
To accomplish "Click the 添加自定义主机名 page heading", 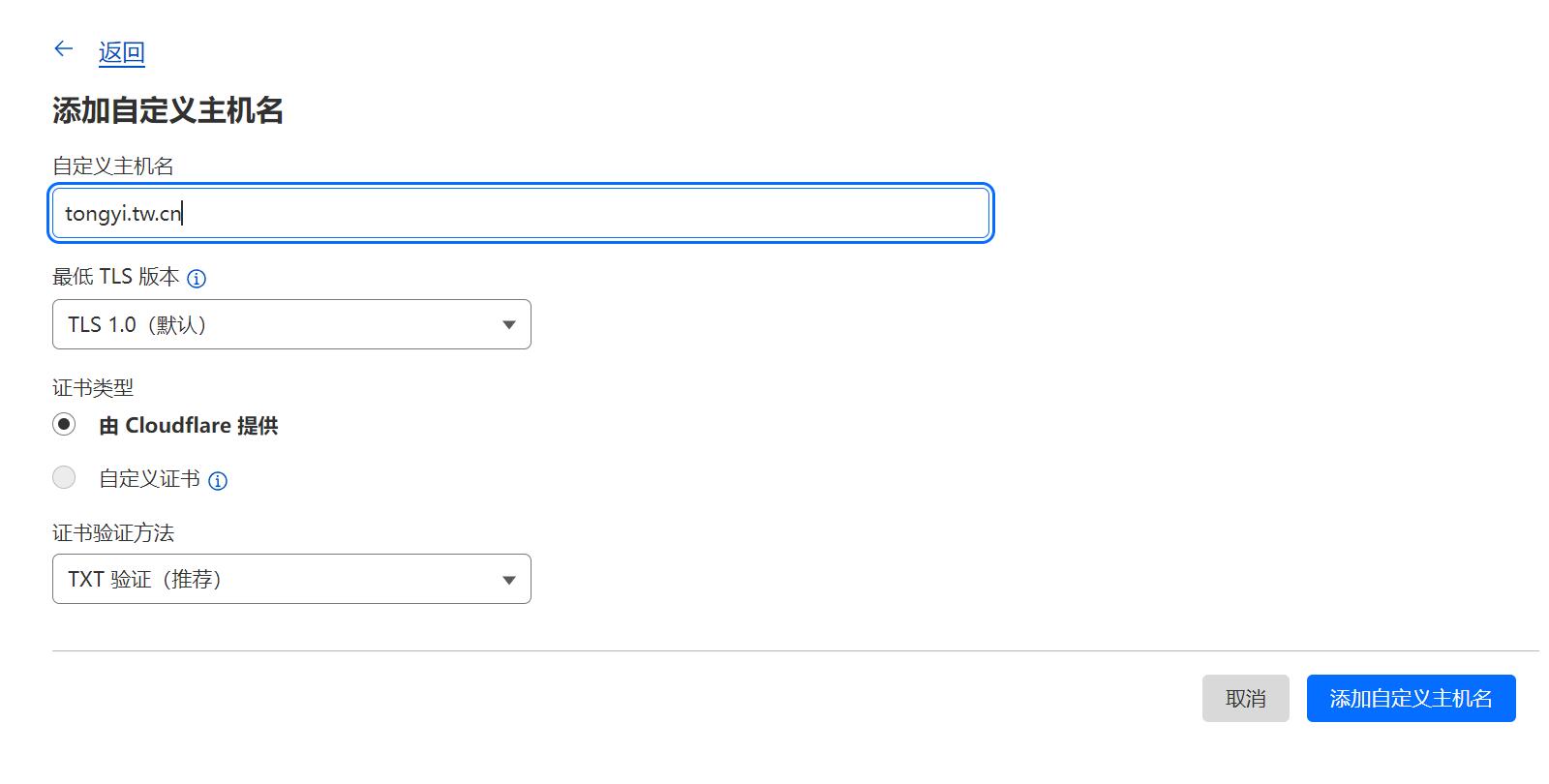I will click(x=168, y=111).
